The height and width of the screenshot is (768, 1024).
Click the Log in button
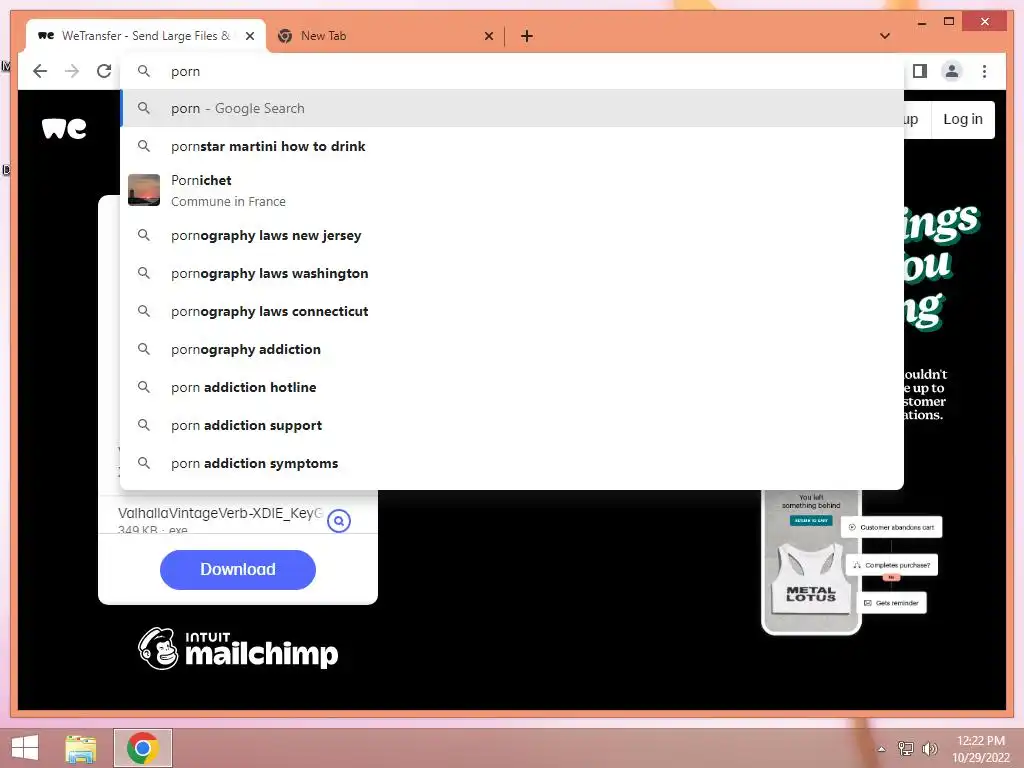pyautogui.click(x=963, y=120)
